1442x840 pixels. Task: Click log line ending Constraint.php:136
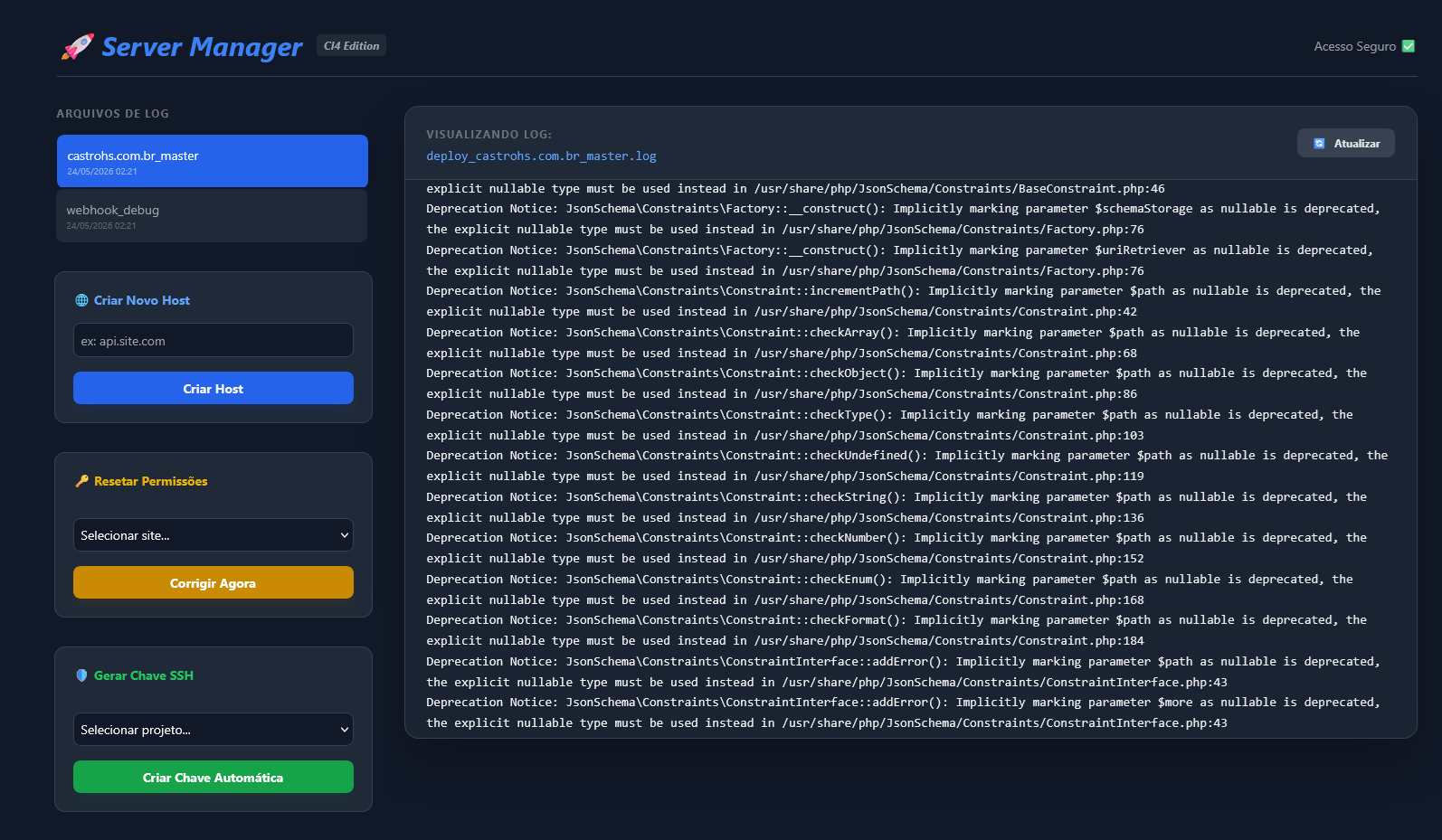[785, 518]
